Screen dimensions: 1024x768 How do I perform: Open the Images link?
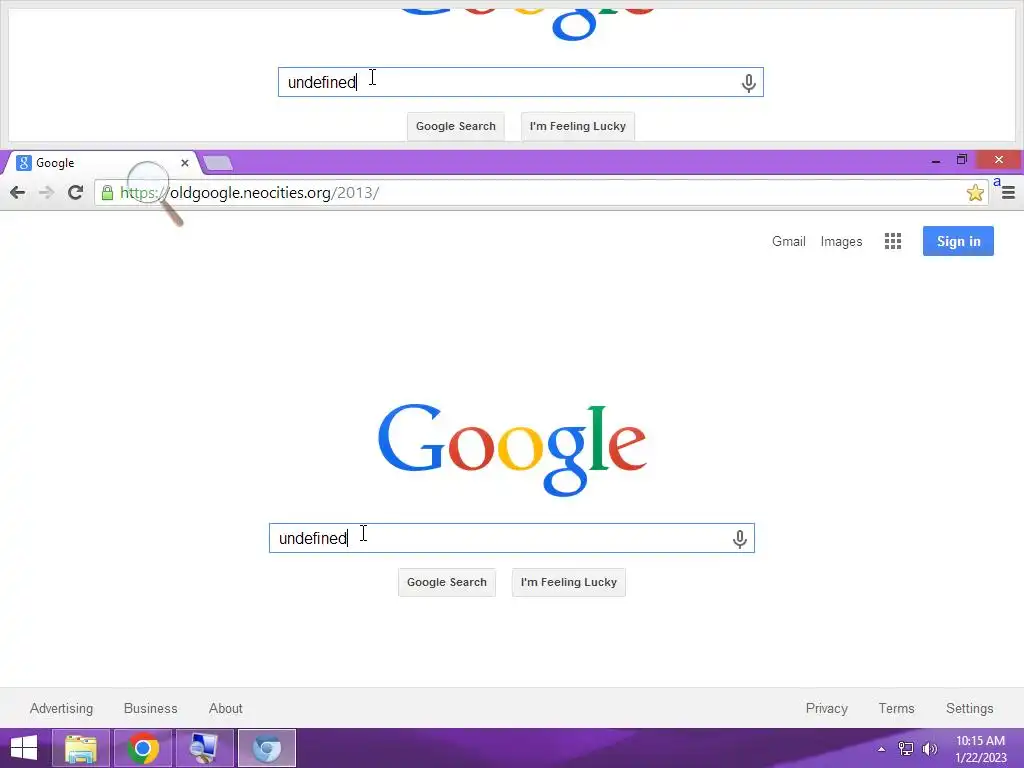coord(841,242)
